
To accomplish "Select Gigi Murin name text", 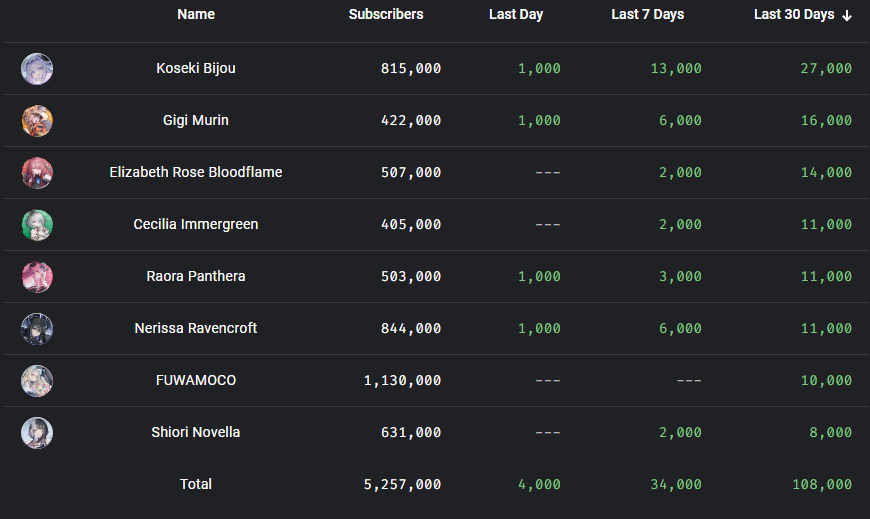I will (x=196, y=120).
